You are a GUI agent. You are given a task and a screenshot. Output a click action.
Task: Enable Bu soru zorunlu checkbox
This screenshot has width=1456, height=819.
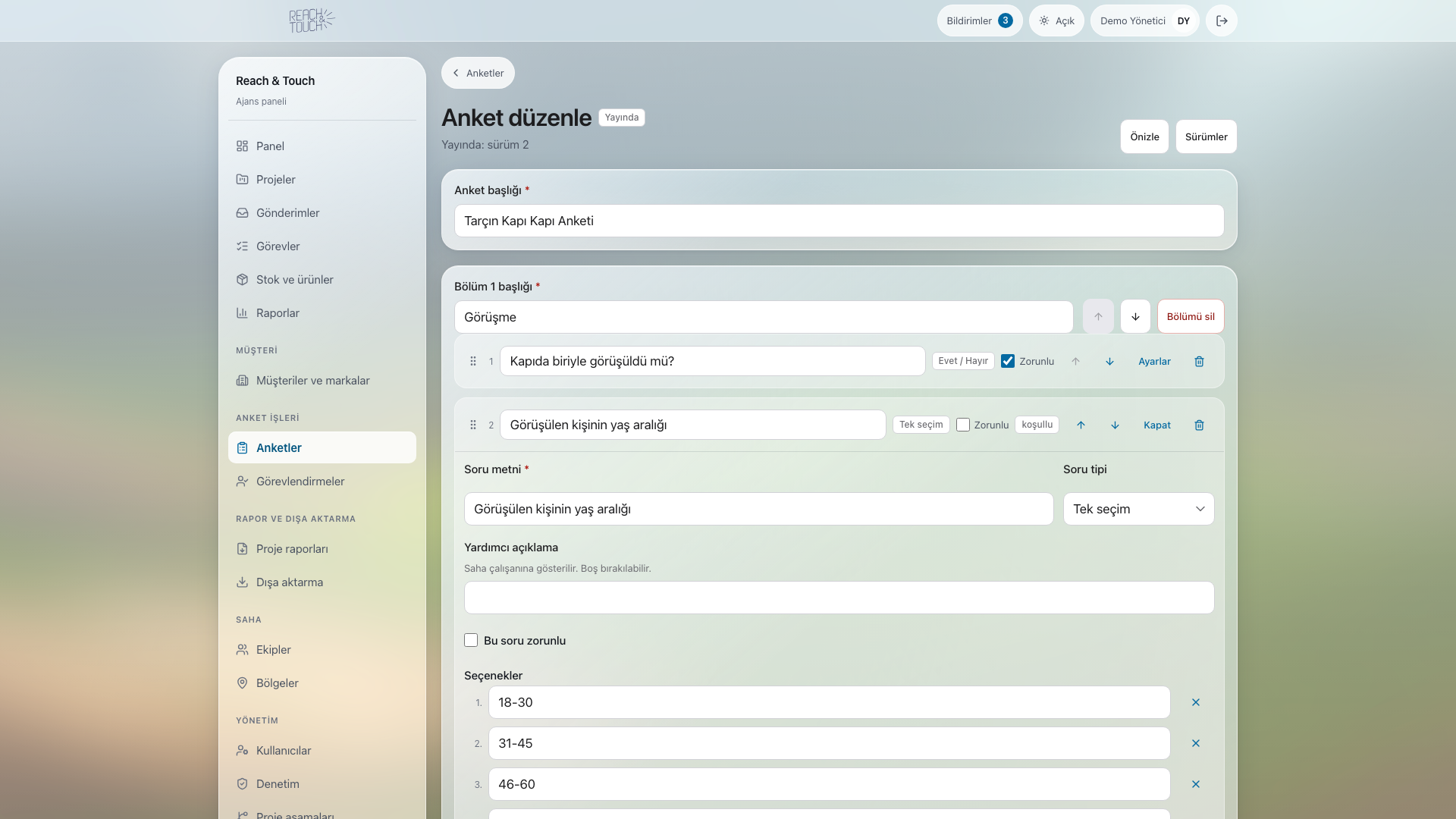tap(471, 641)
